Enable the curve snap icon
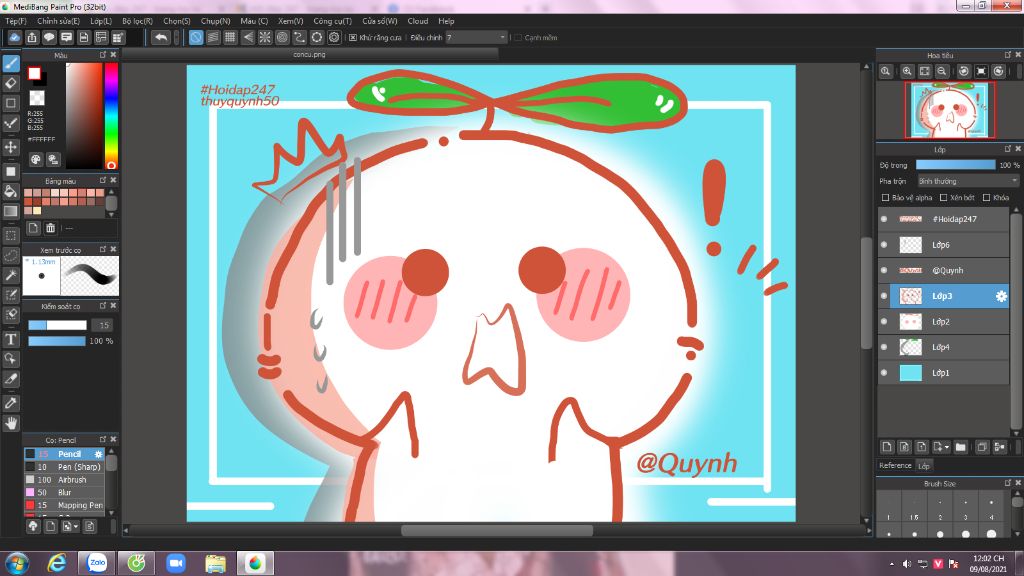This screenshot has width=1024, height=576. pos(299,37)
